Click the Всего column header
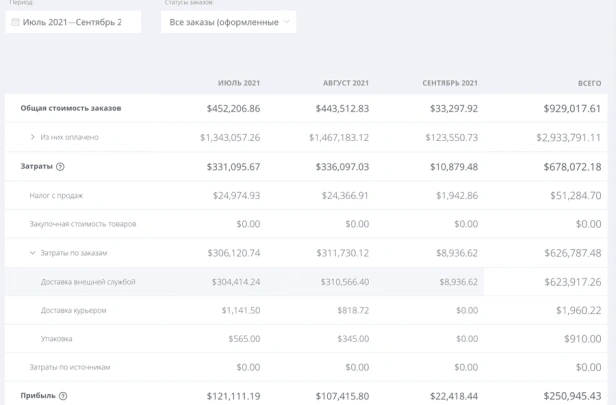This screenshot has height=405, width=616. coord(589,82)
